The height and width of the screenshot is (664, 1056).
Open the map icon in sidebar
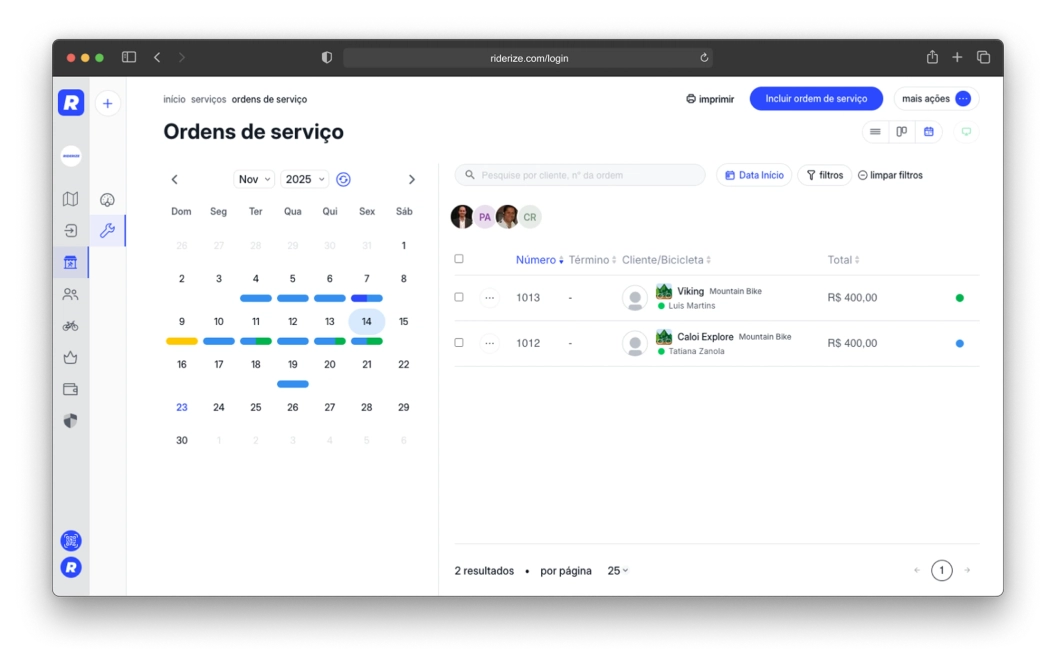tap(70, 199)
